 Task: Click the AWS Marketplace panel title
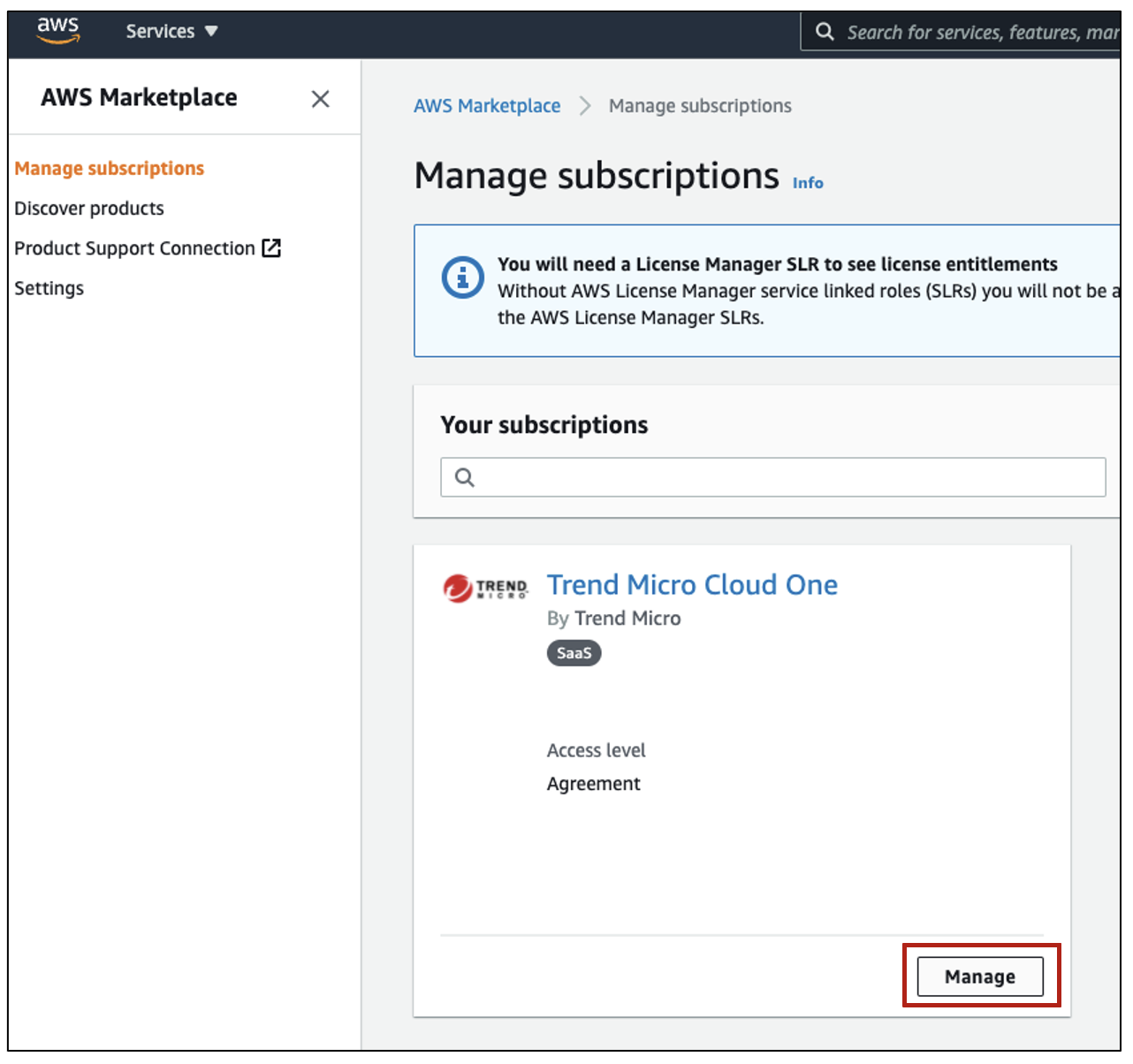(139, 97)
